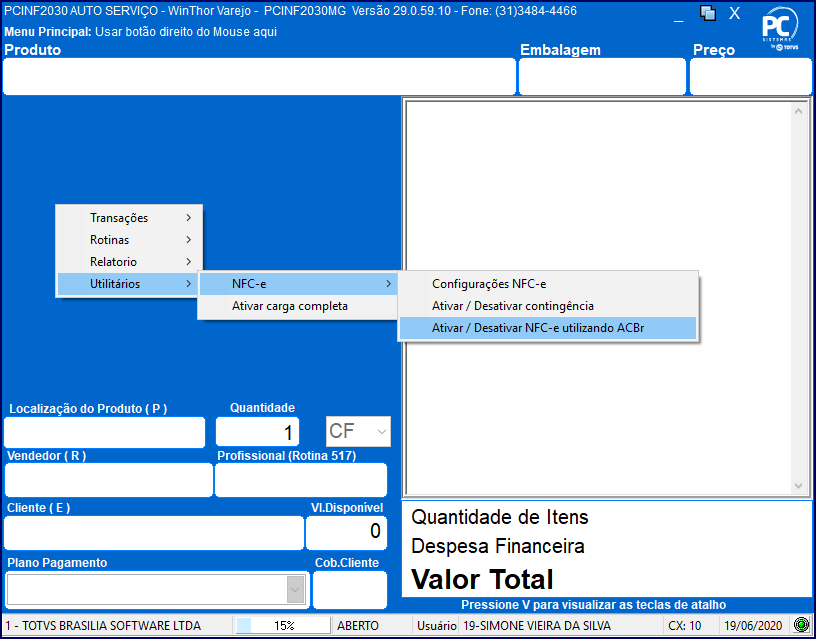Click the green status indicator icon
Viewport: 816px width, 639px height.
802,625
